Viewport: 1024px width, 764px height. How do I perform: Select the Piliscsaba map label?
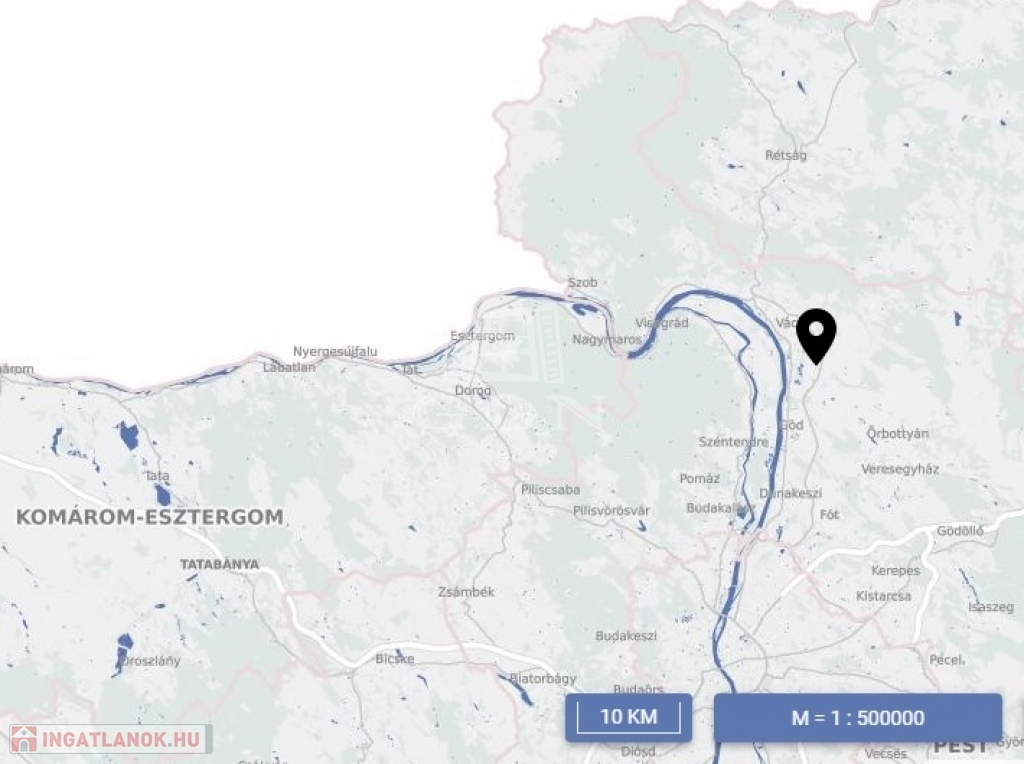[551, 490]
